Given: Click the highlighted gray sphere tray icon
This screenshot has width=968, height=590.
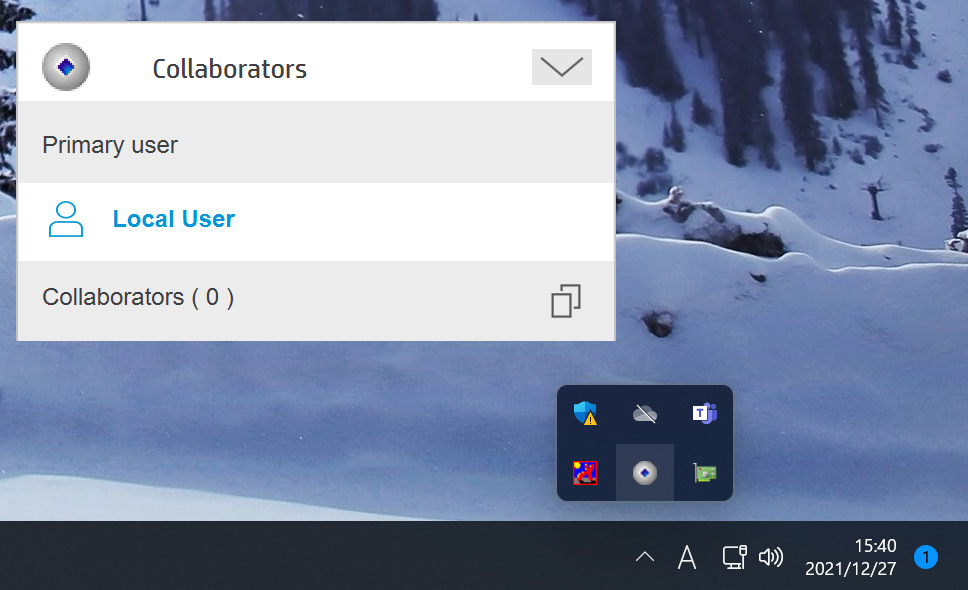Looking at the screenshot, I should point(645,473).
